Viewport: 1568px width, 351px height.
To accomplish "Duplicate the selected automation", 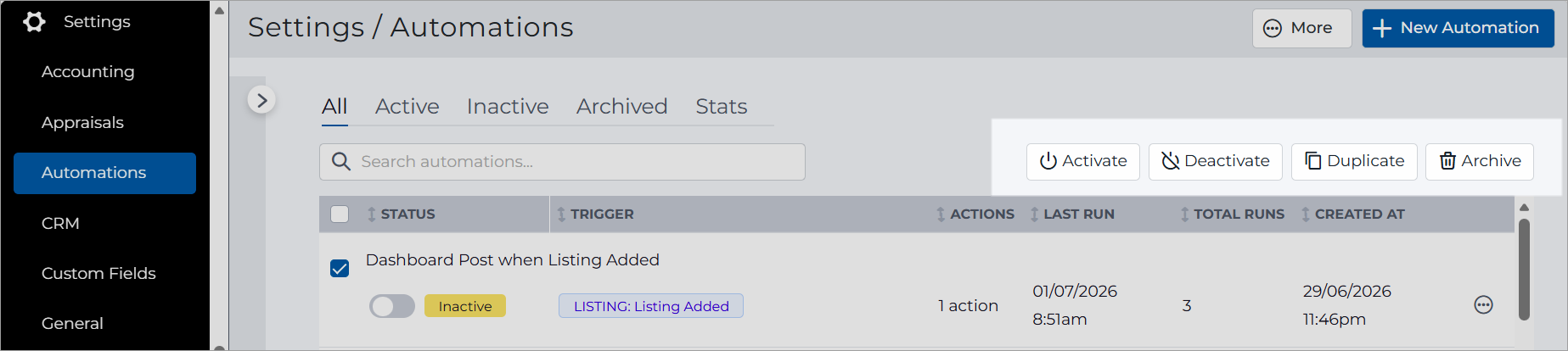I will click(x=1354, y=161).
